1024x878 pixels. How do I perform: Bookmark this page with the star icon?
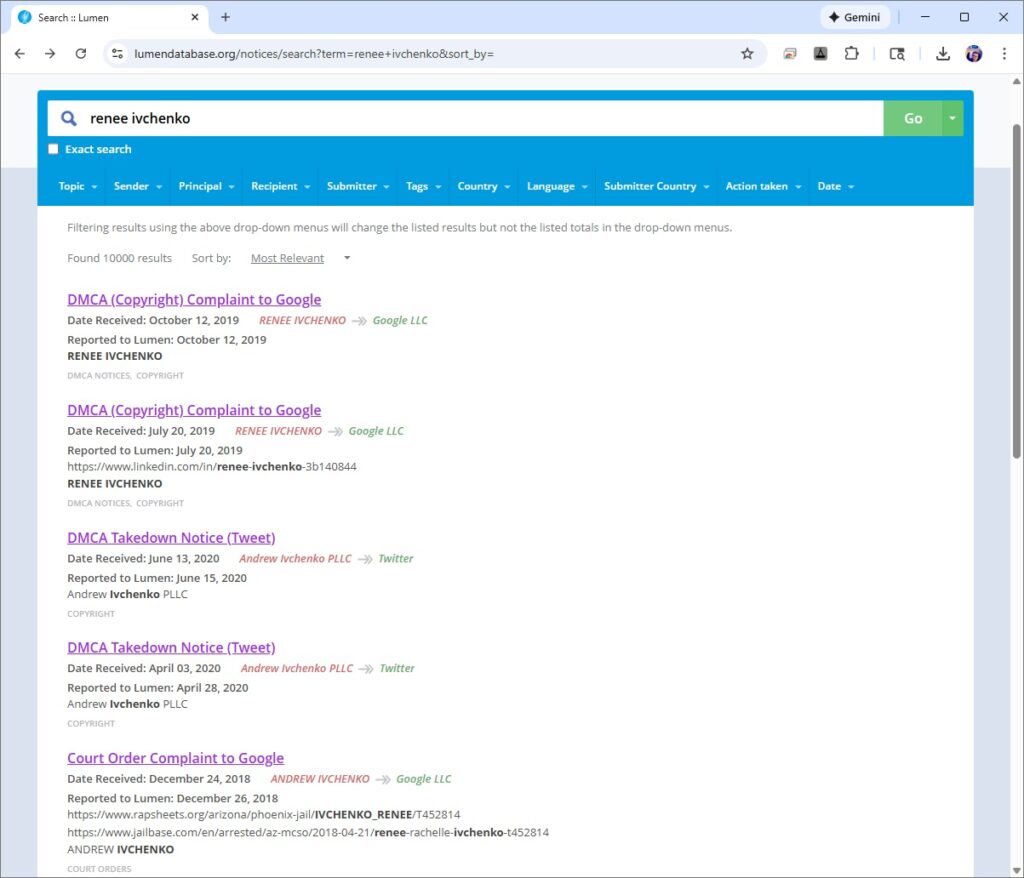[x=747, y=54]
